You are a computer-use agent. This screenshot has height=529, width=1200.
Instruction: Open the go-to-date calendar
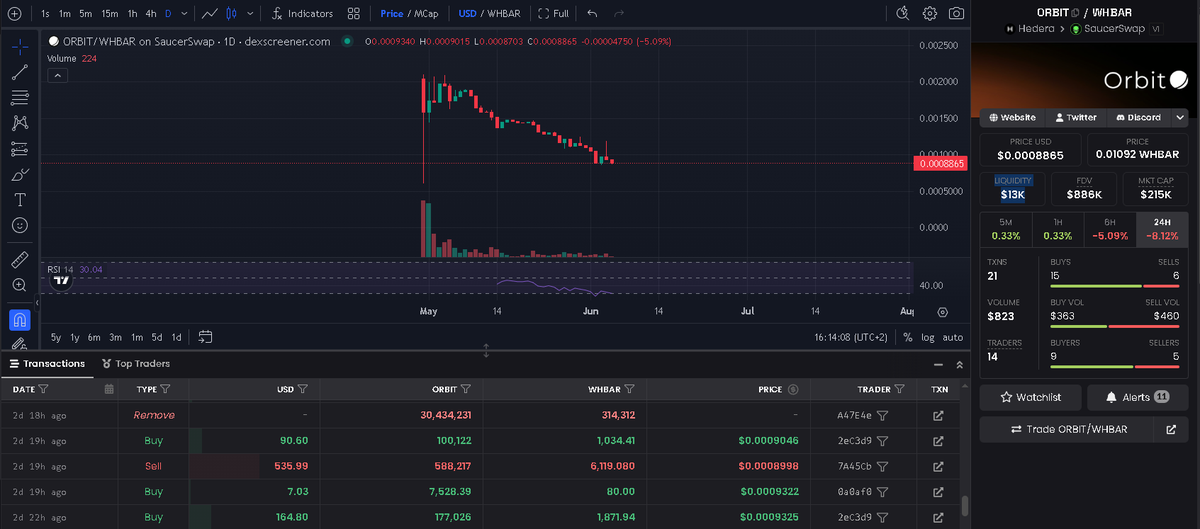(205, 337)
